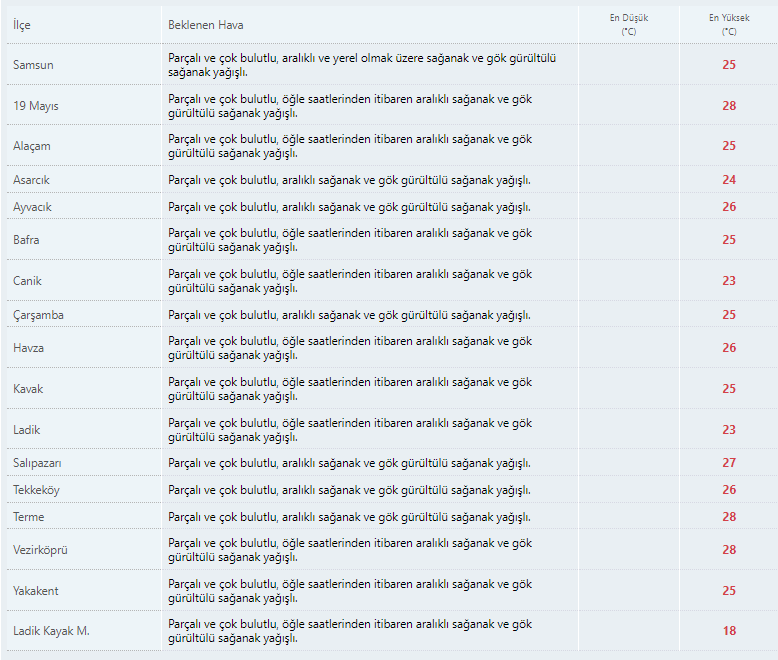Click the Canik weather forecast description
Screen dimensions: 778x660
coord(350,281)
